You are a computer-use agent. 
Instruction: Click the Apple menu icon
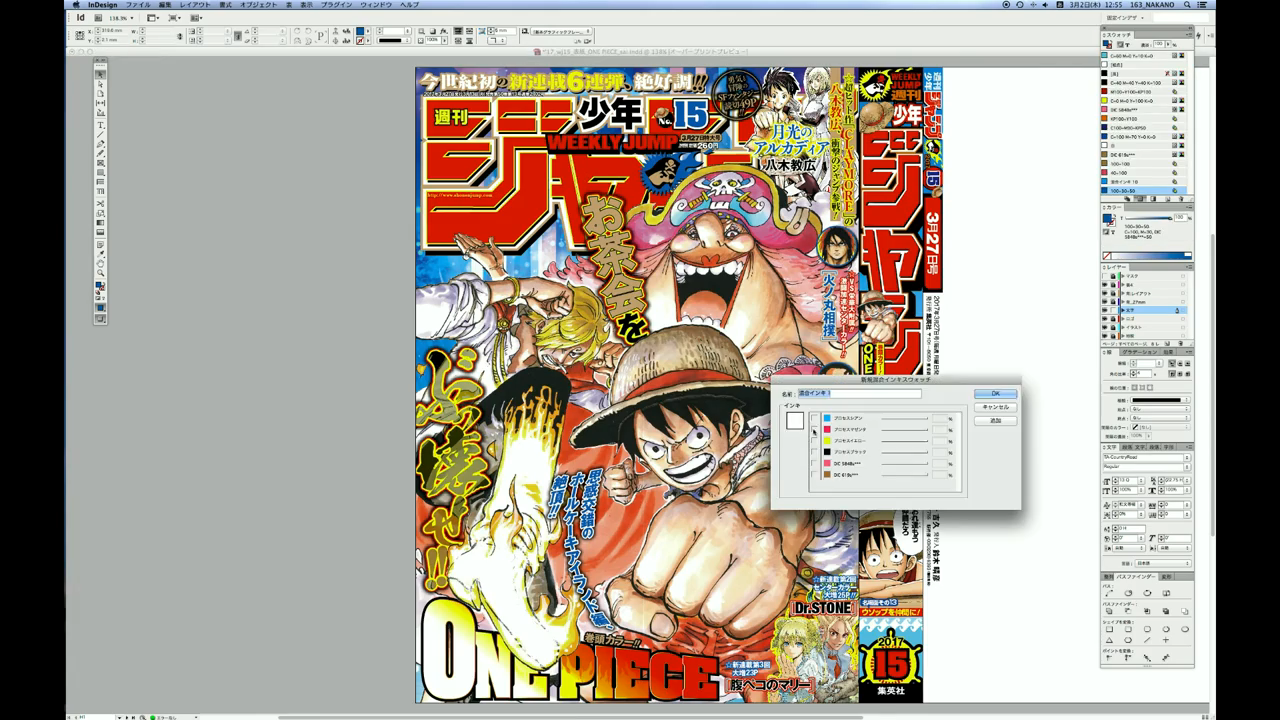78,5
